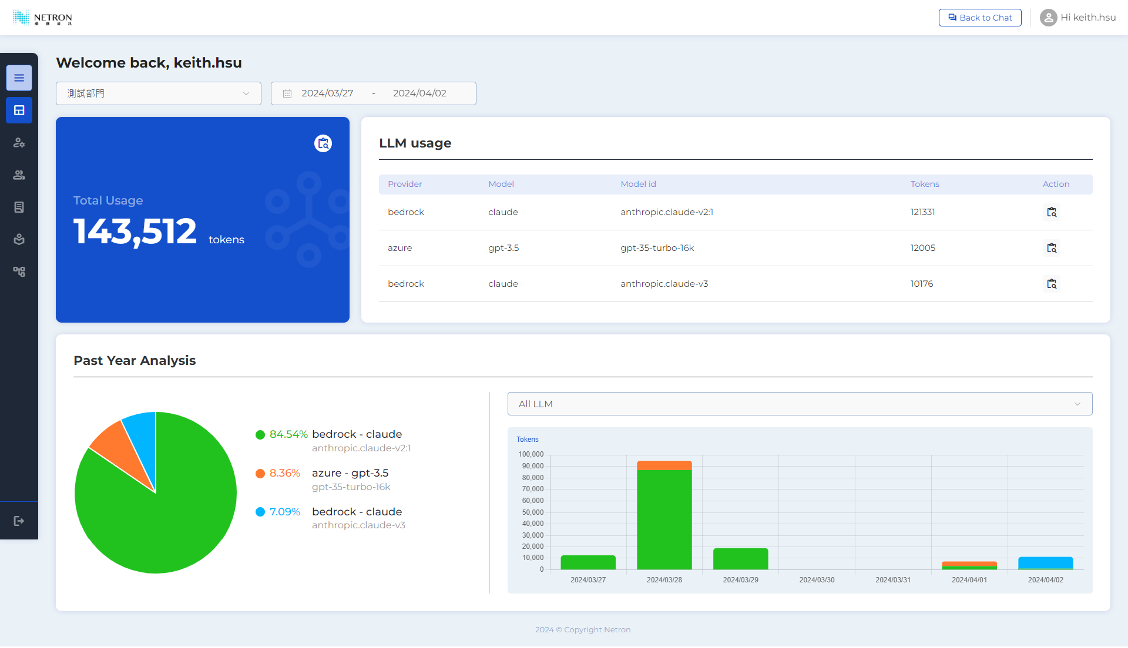The width and height of the screenshot is (1128, 648).
Task: Open the dashboard icon in the sidebar
Action: pos(19,110)
